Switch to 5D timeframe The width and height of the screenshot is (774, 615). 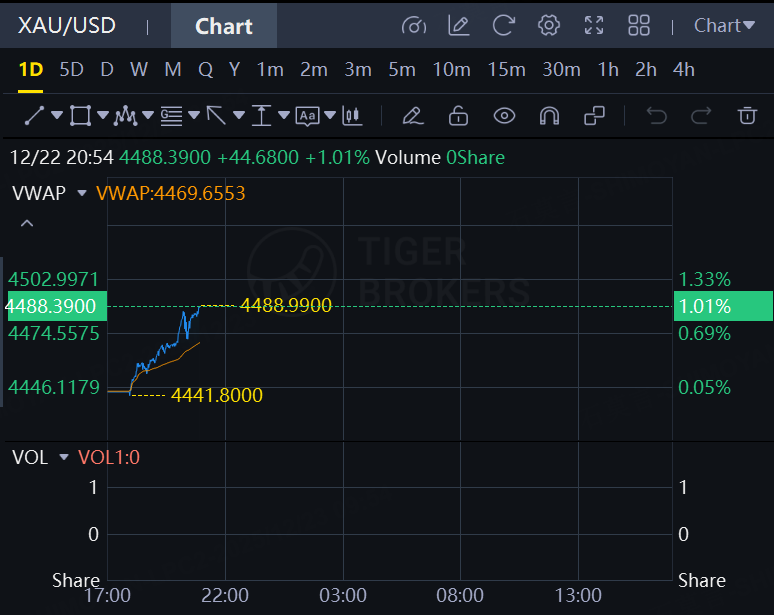pos(72,70)
